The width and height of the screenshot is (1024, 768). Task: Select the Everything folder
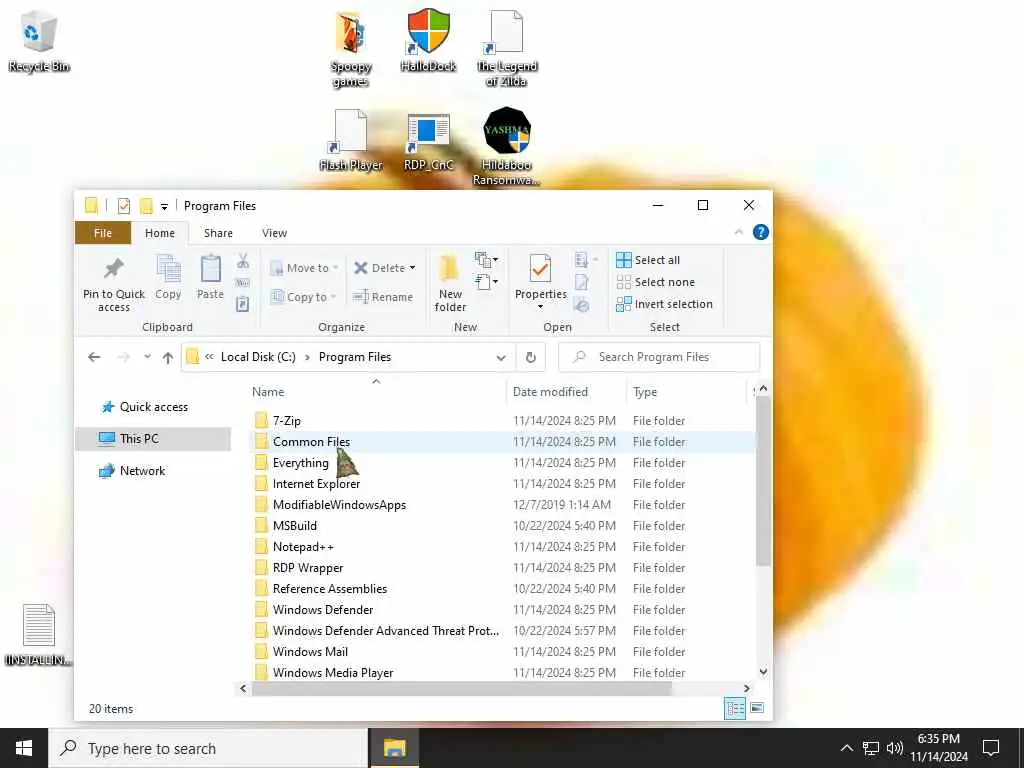[x=300, y=463]
